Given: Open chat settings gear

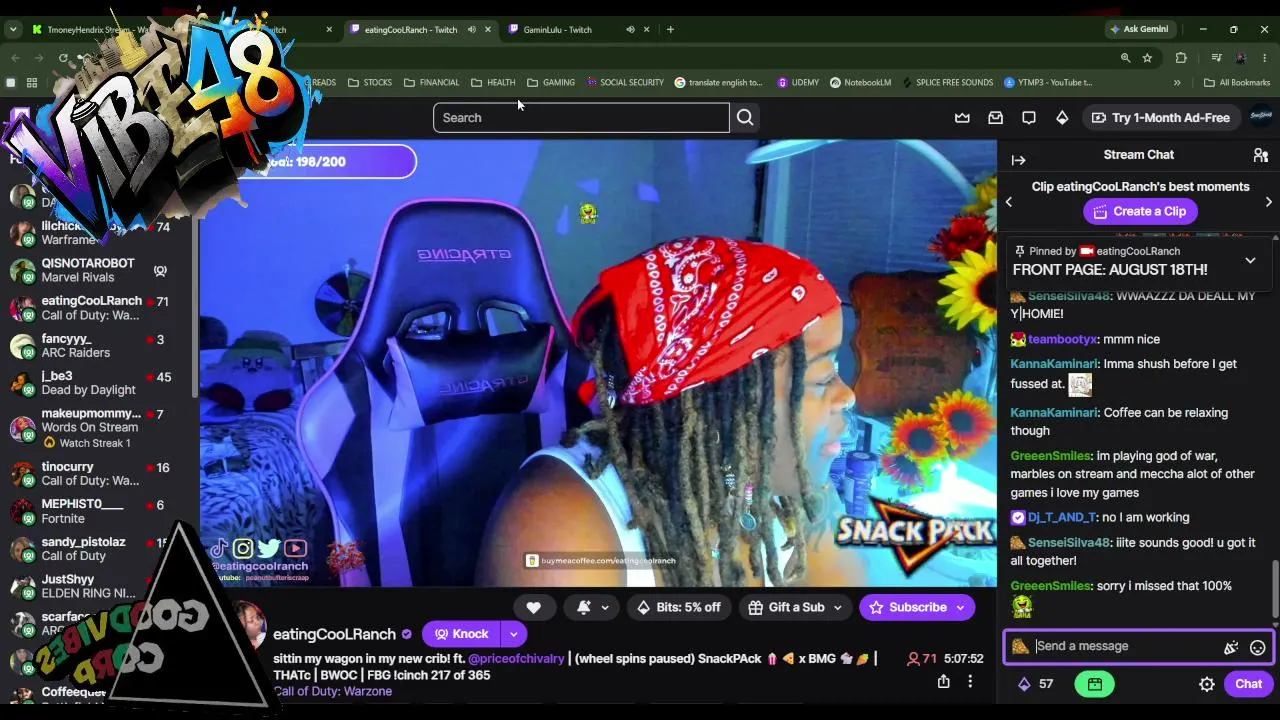Looking at the screenshot, I should pos(1207,684).
